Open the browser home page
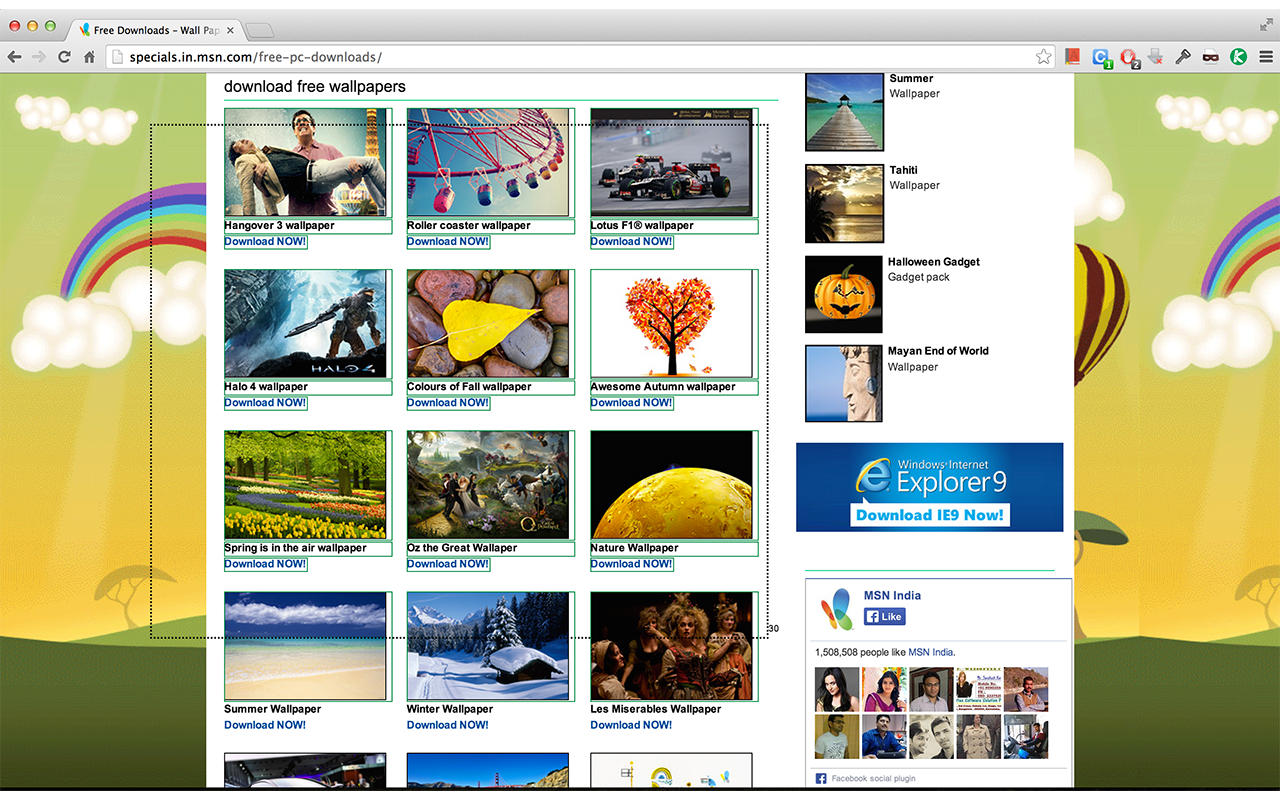Viewport: 1280px width, 800px height. pyautogui.click(x=89, y=57)
